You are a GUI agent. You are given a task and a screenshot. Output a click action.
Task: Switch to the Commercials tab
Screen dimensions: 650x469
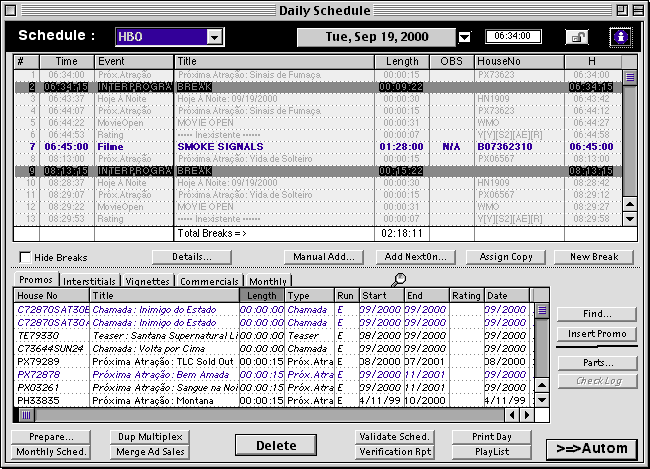point(209,281)
